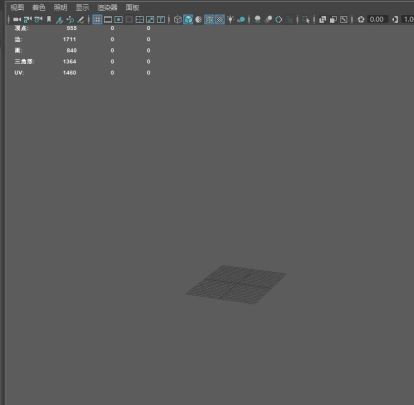Screen dimensions: 414x405
Task: Select the polygon plane mesh in viewport
Action: [236, 284]
